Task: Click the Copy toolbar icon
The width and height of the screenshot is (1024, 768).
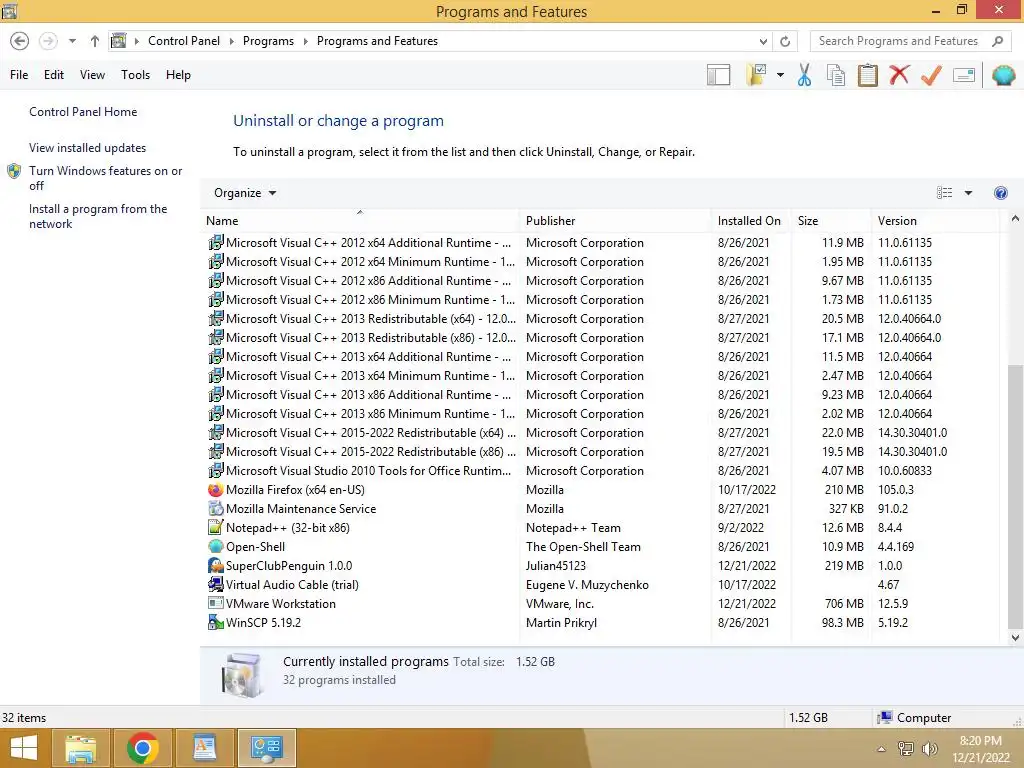Action: point(836,75)
